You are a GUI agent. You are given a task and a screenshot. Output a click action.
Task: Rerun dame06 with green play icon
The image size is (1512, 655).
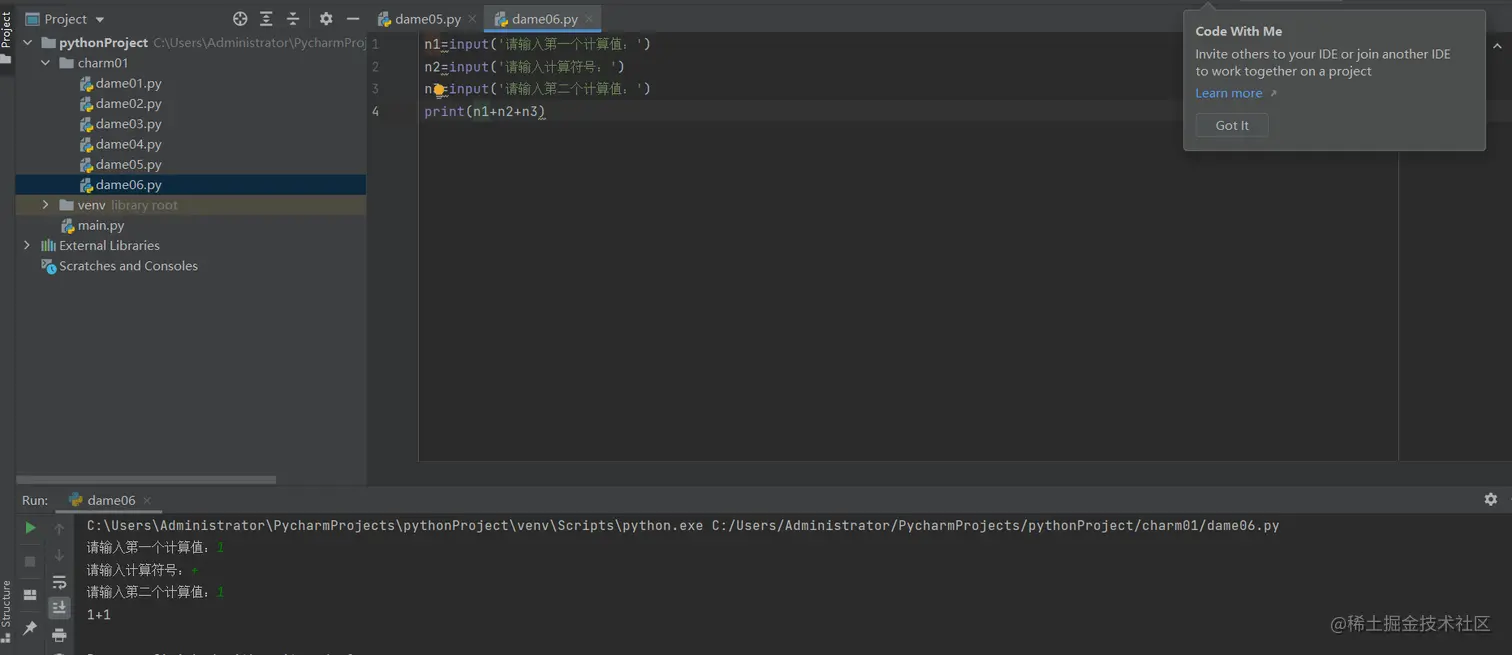point(30,528)
